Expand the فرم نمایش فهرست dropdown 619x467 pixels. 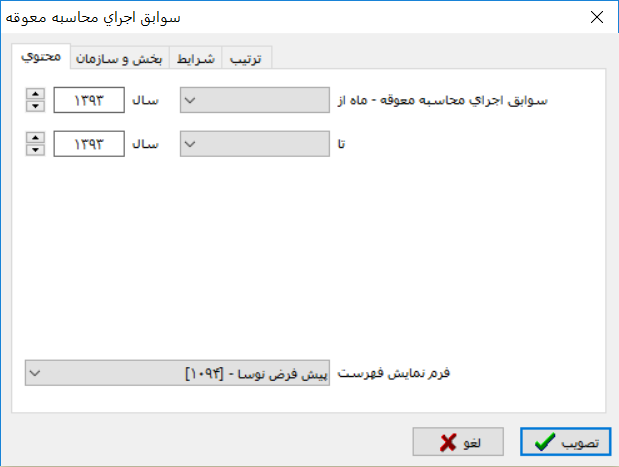pyautogui.click(x=177, y=373)
